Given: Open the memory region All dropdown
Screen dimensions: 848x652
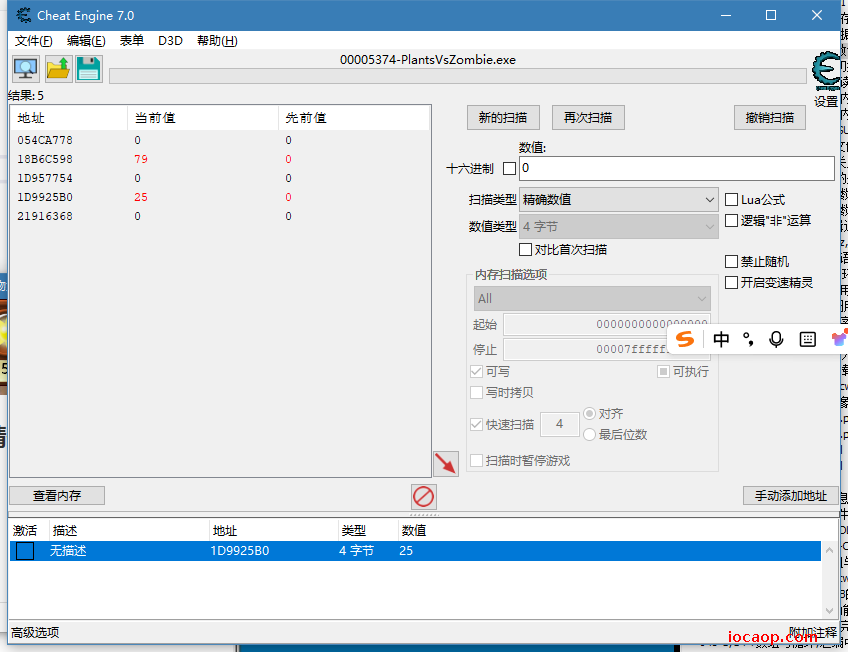Looking at the screenshot, I should pyautogui.click(x=592, y=298).
